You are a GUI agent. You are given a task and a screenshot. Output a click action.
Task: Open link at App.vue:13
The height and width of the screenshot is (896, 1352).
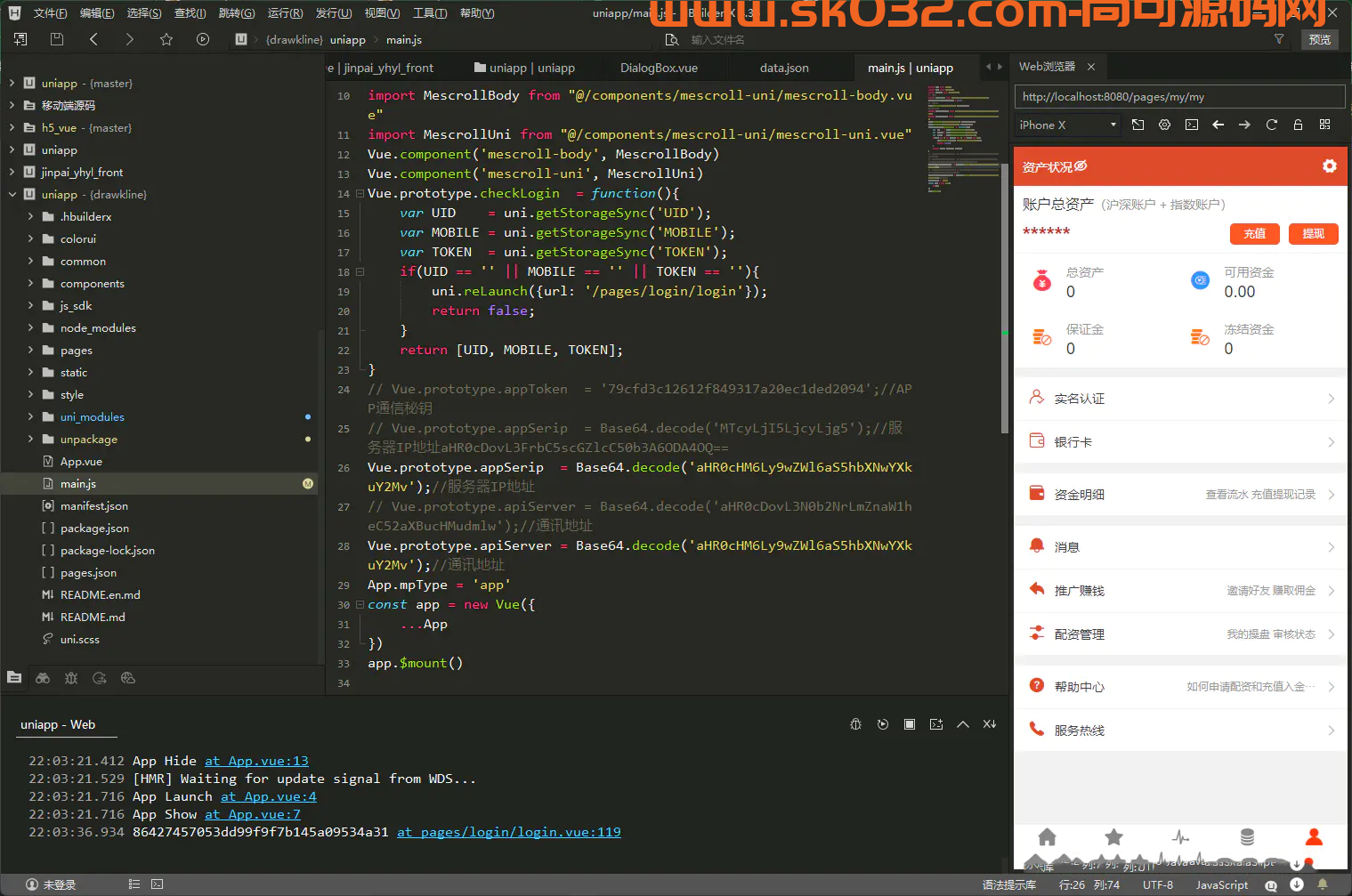point(256,761)
